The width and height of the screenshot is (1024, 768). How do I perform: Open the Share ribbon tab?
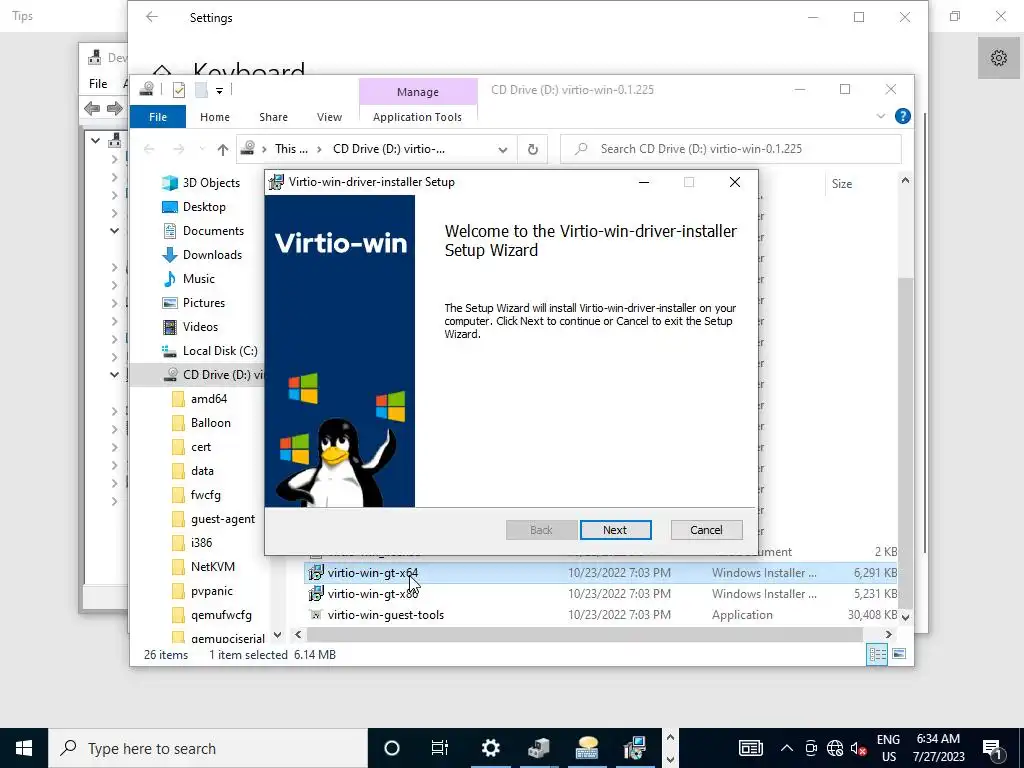click(273, 117)
